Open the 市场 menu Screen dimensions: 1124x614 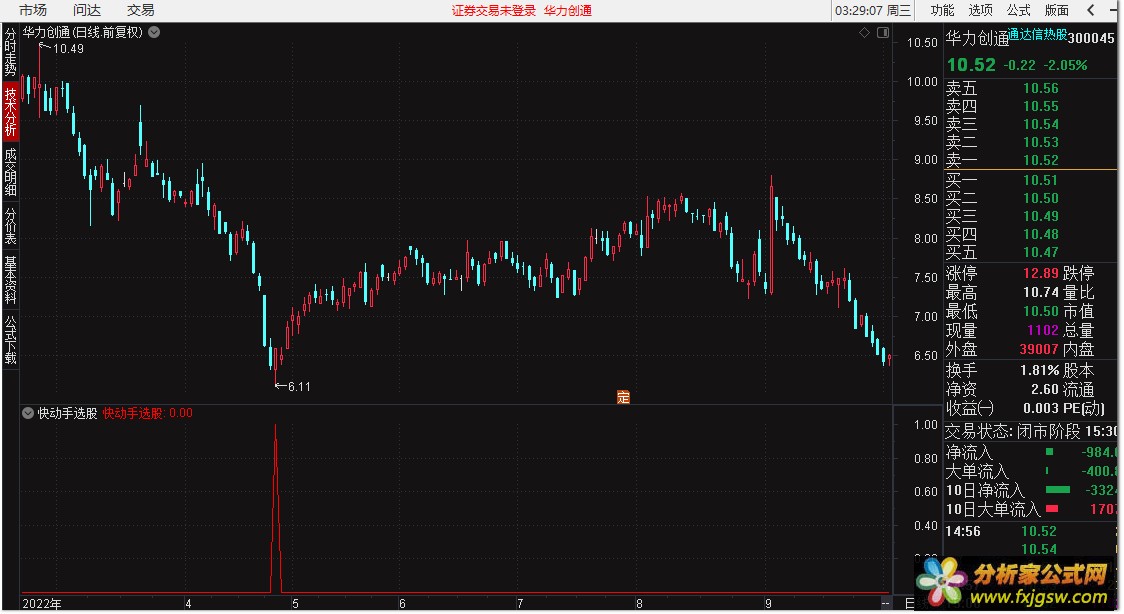[32, 10]
